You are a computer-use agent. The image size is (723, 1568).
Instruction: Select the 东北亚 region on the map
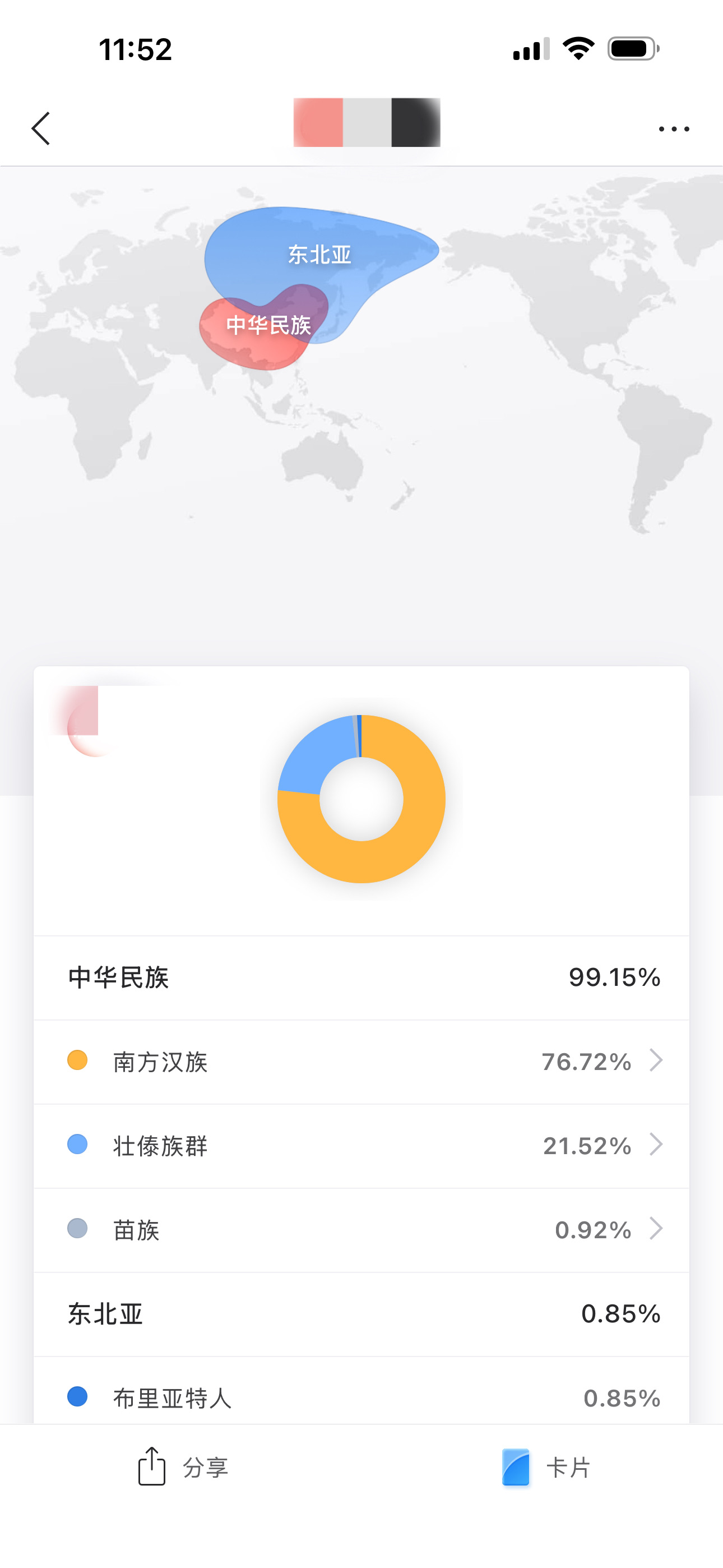[319, 254]
